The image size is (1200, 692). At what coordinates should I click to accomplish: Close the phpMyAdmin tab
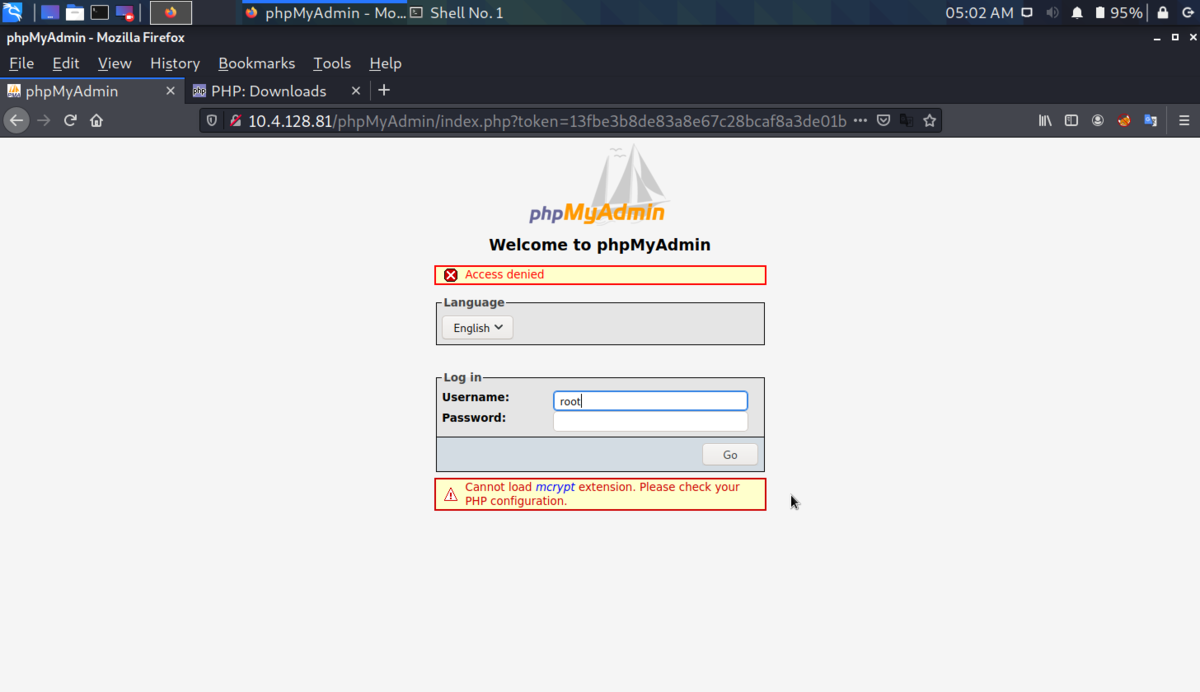170,90
